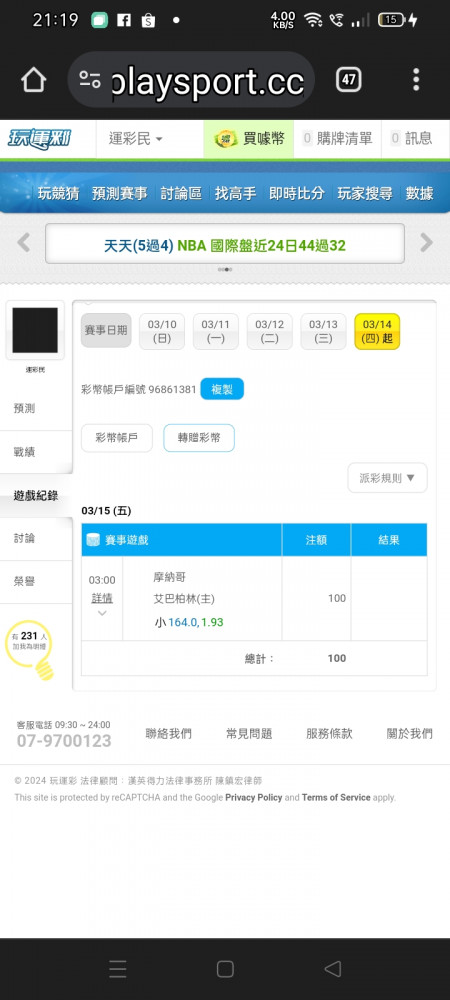
Task: Click the 玩運彩 site logo
Action: pos(40,138)
